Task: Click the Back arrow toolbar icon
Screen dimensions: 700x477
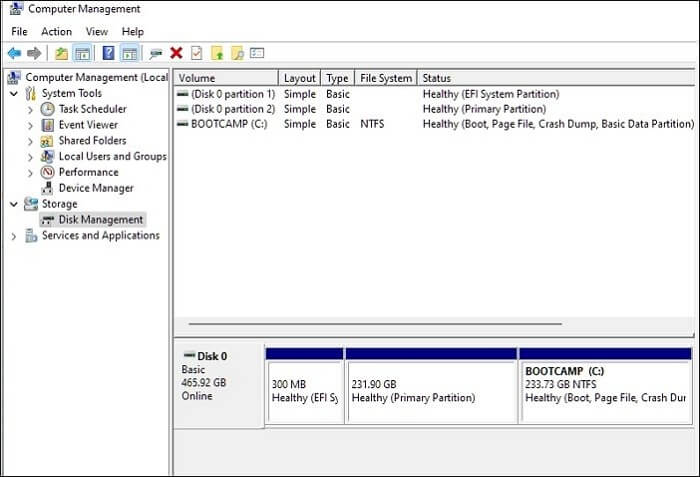Action: 14,53
